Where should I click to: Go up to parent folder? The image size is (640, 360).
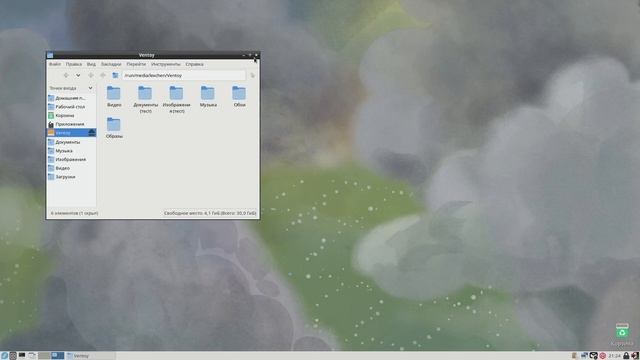pos(103,76)
